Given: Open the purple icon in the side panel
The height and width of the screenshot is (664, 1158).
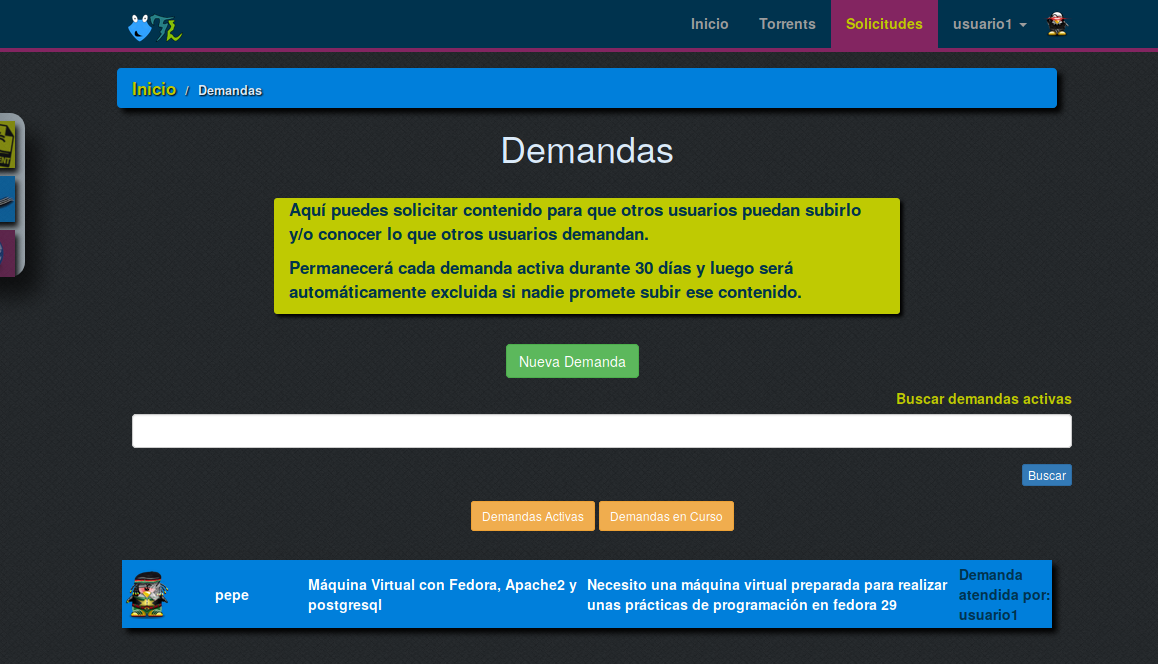Looking at the screenshot, I should (7, 253).
